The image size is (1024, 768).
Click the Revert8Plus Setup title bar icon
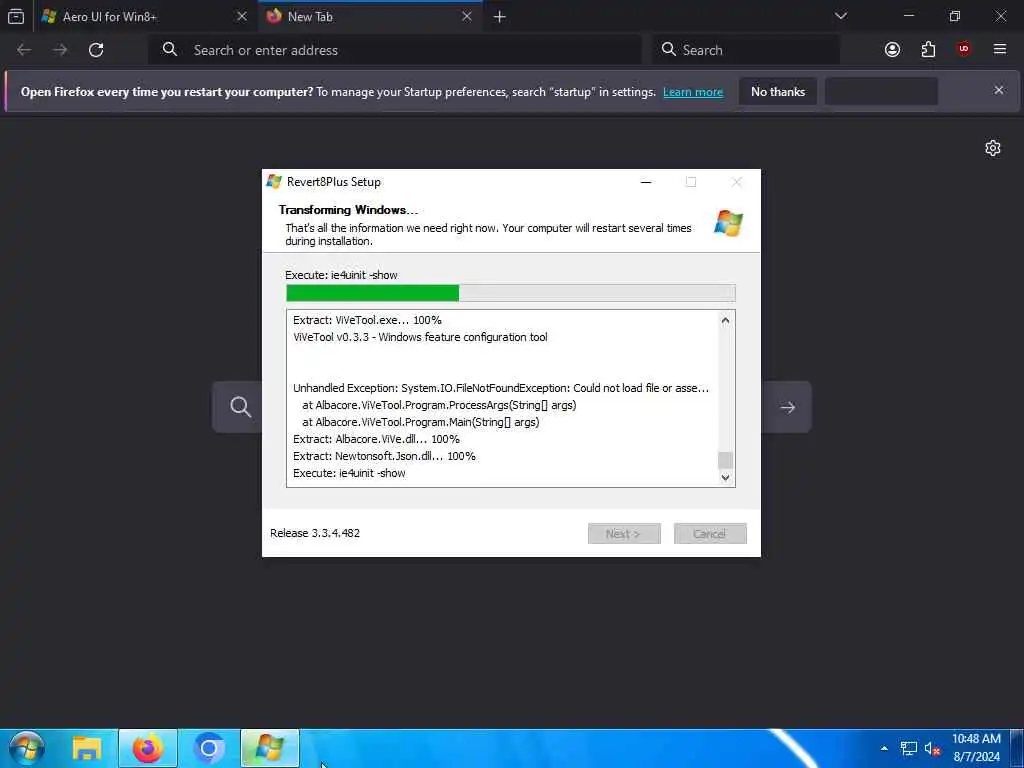tap(274, 182)
